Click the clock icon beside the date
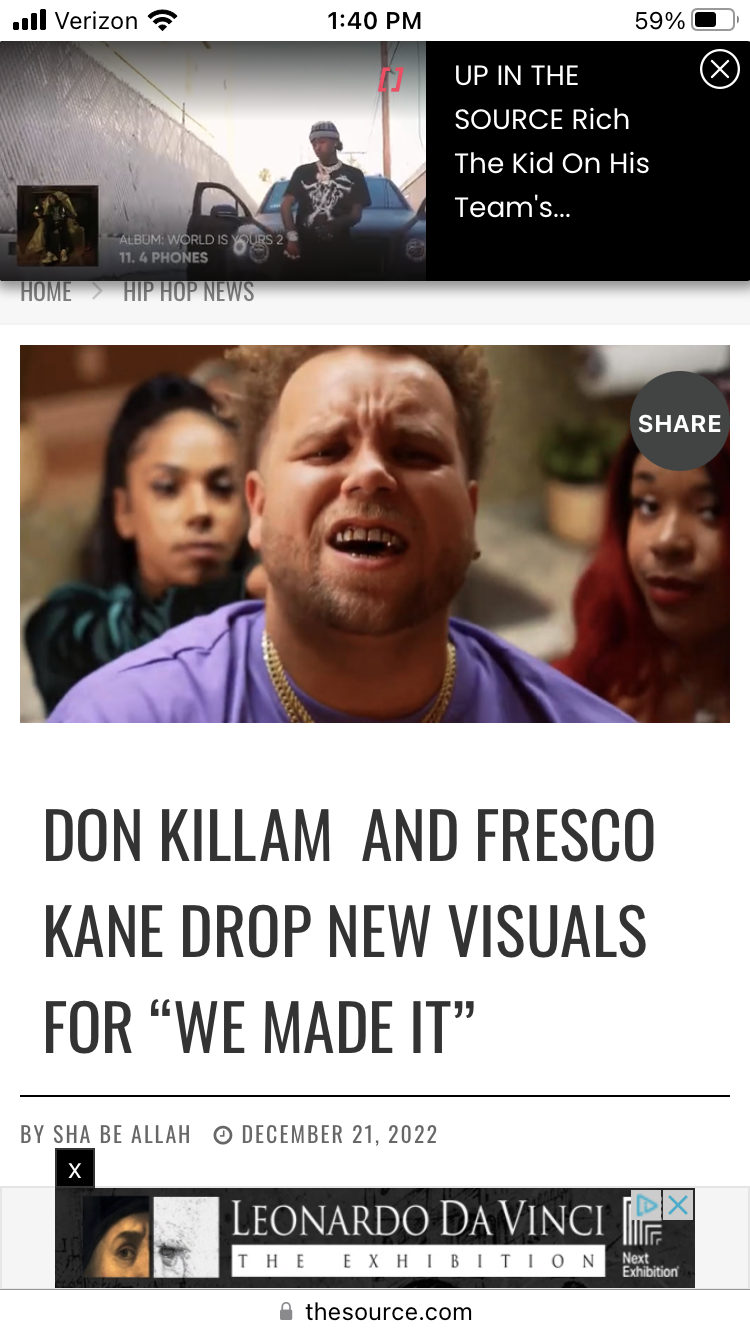Viewport: 750px width, 1334px height. coord(223,1135)
